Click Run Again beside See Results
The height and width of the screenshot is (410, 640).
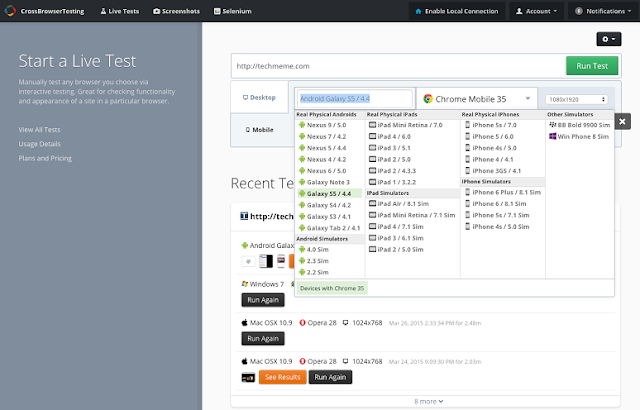[330, 377]
